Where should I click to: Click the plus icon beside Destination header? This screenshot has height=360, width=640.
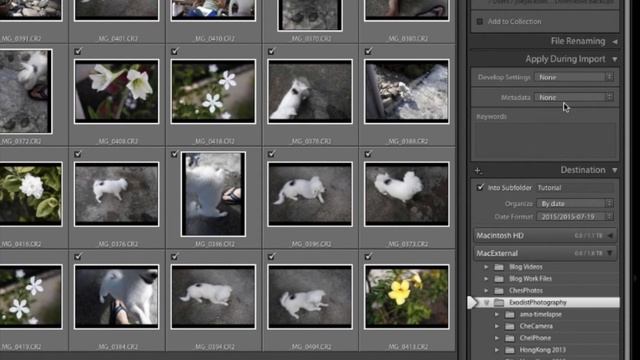(x=478, y=171)
